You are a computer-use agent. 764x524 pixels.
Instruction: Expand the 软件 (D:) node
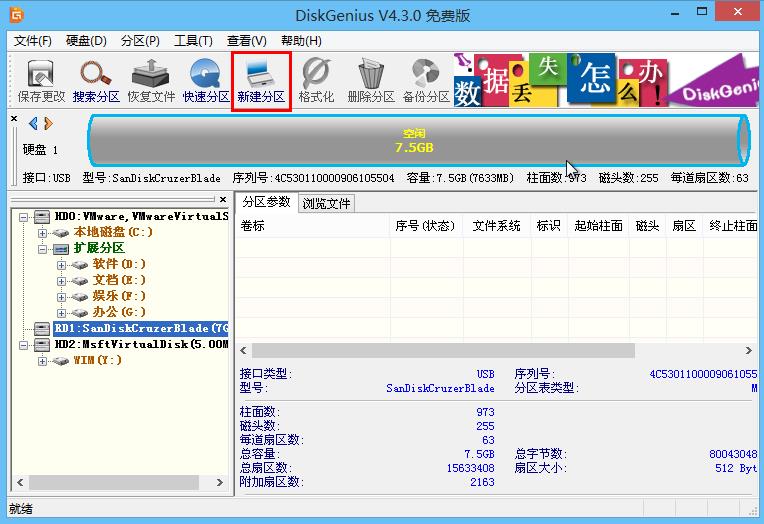tap(61, 265)
